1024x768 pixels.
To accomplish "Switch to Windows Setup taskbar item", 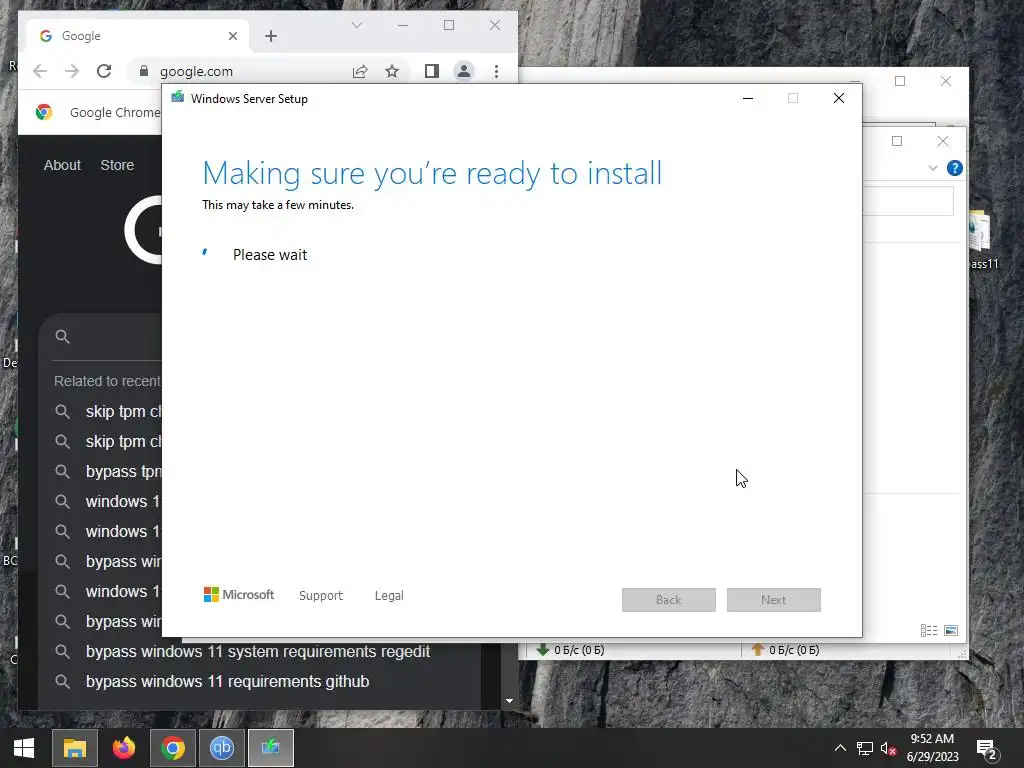I will (x=270, y=748).
